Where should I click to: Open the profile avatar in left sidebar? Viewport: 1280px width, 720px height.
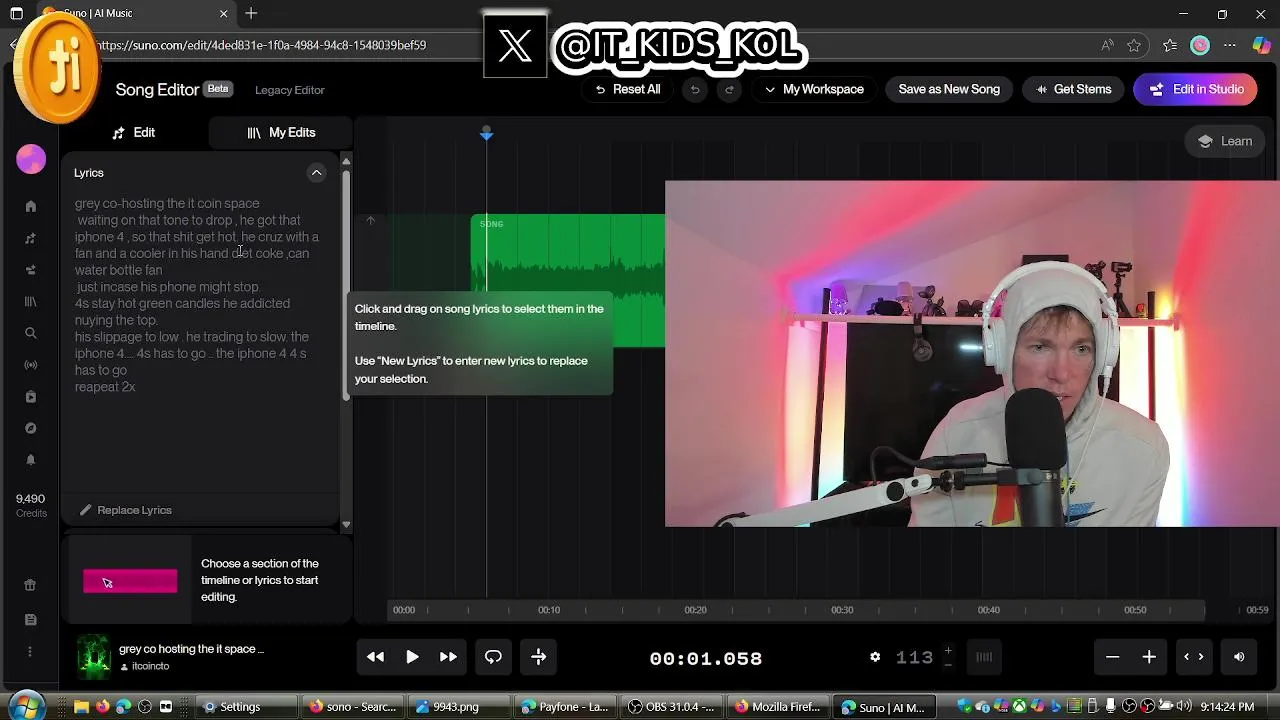(31, 159)
